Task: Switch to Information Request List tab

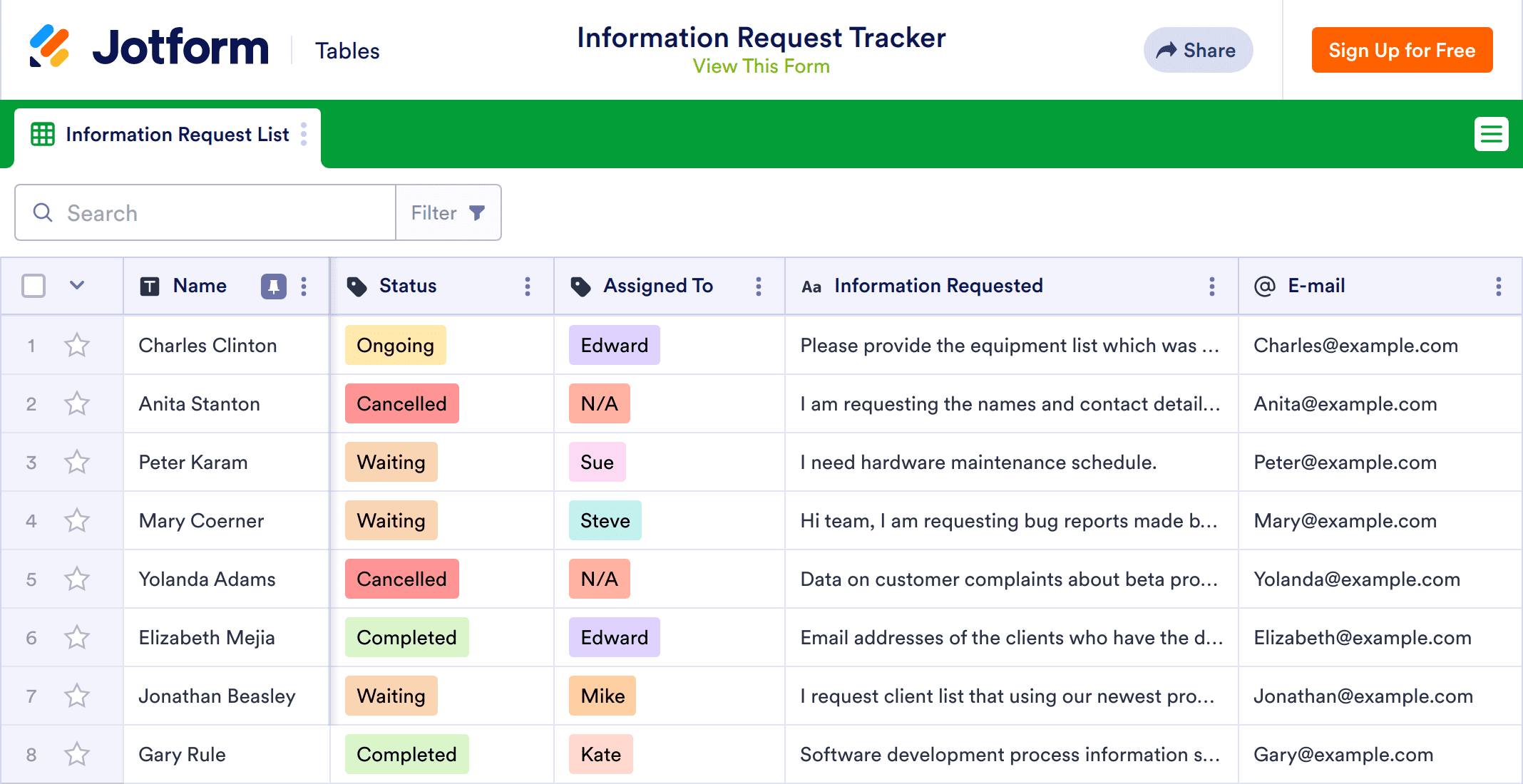Action: [177, 135]
